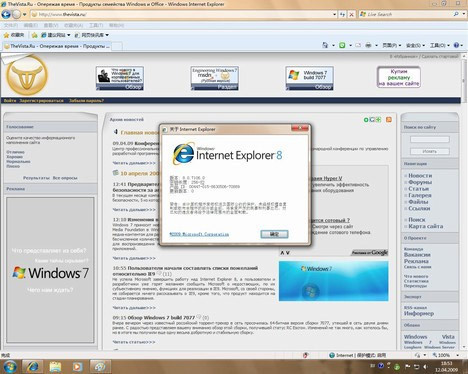The width and height of the screenshot is (468, 374).
Task: Open the Web Slice Gallery favorites bar item
Action: [x=91, y=35]
